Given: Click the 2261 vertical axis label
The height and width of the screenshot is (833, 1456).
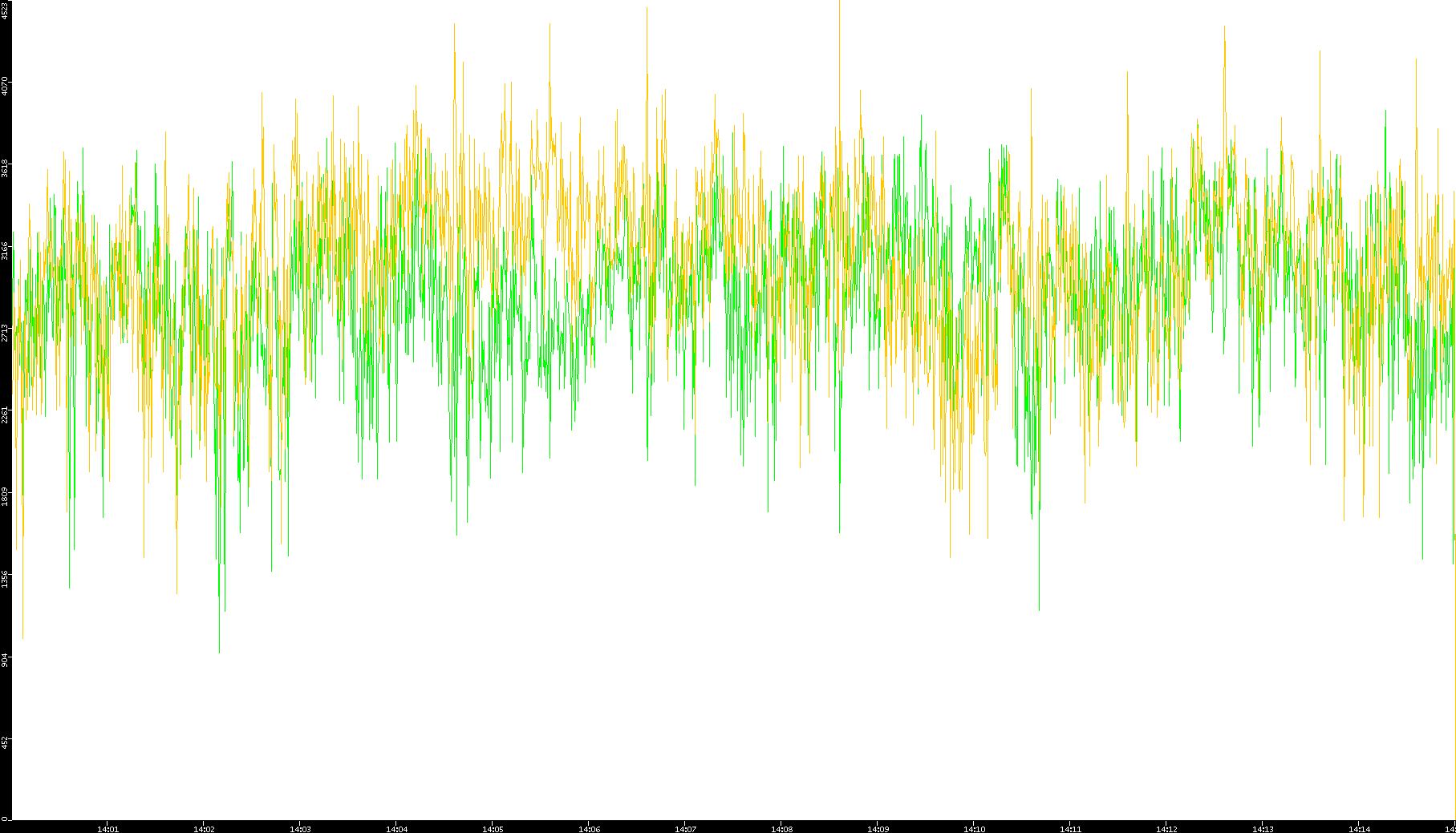Looking at the screenshot, I should click(x=5, y=414).
